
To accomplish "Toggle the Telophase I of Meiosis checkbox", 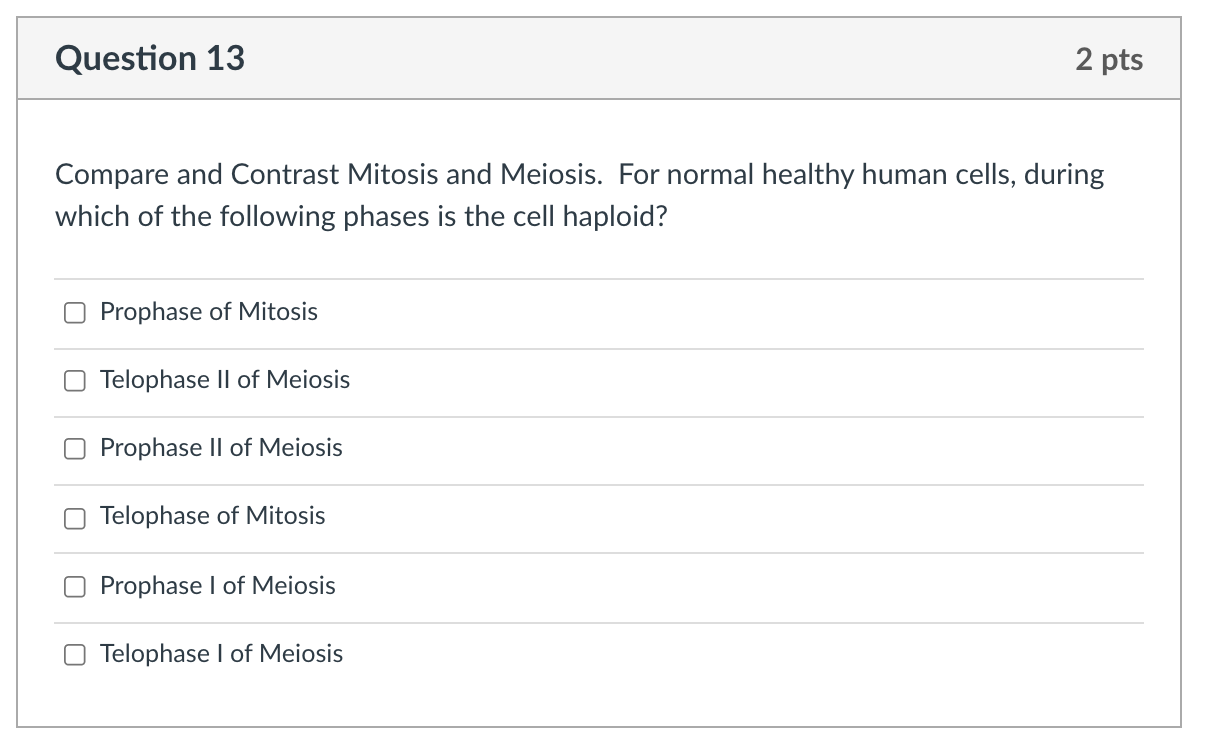I will tap(75, 655).
